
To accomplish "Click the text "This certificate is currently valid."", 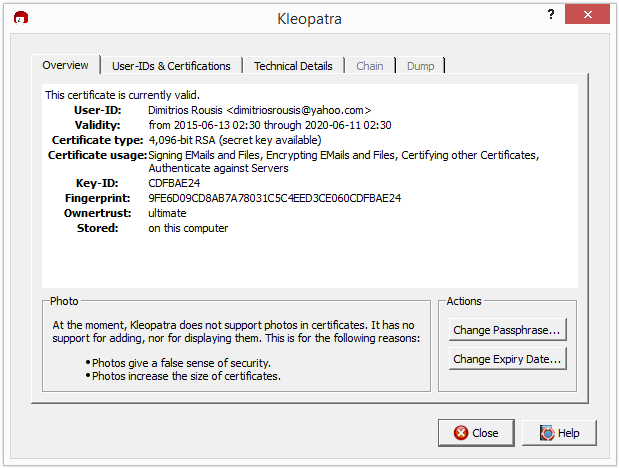I will (122, 95).
